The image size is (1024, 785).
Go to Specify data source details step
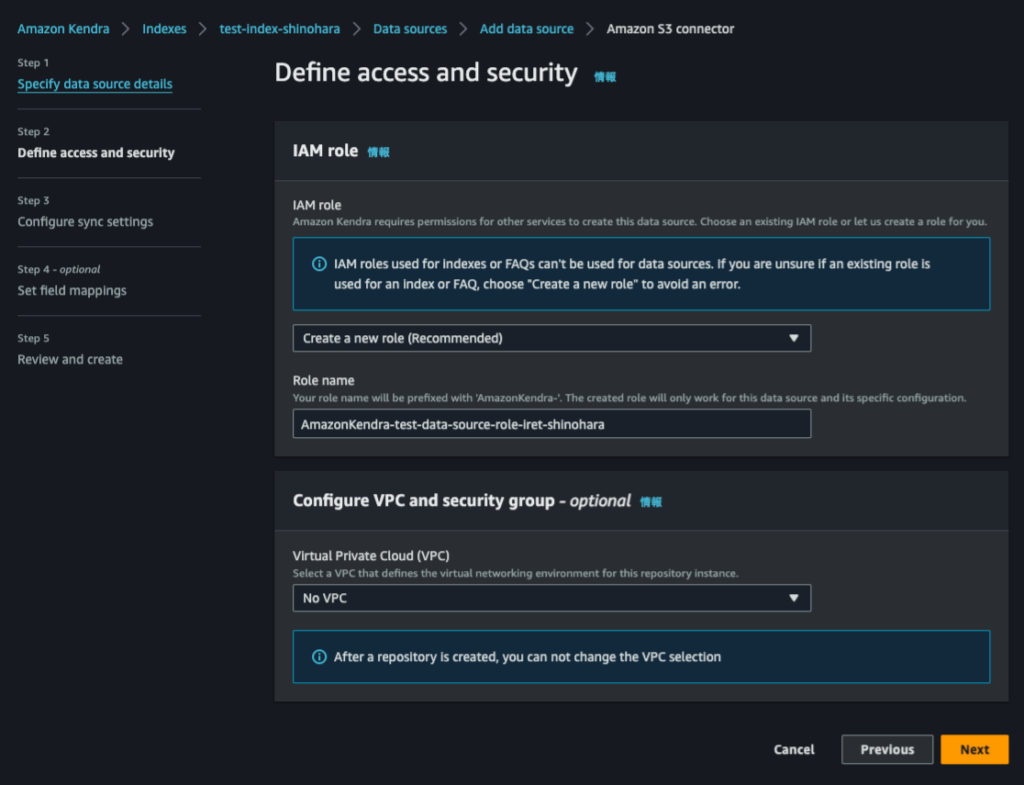pos(95,84)
